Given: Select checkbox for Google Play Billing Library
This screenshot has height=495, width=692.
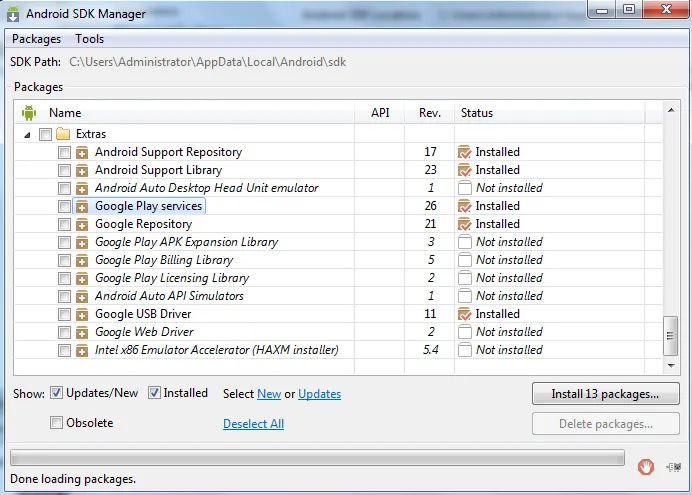Looking at the screenshot, I should (64, 261).
